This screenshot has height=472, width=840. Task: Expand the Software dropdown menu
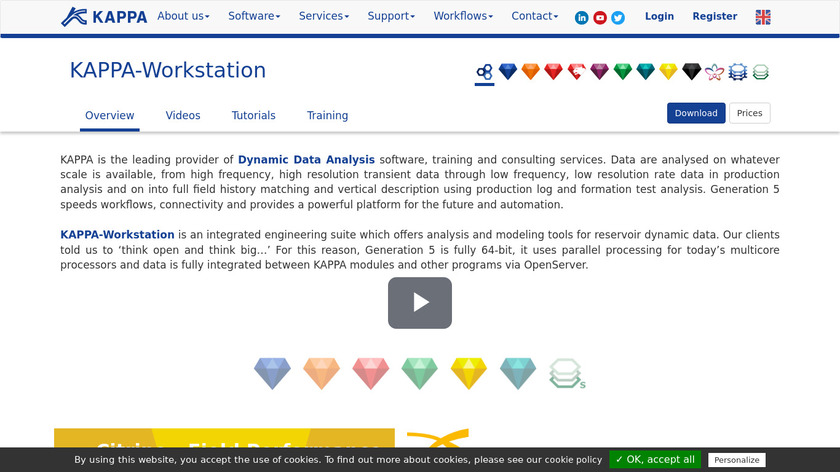(254, 16)
